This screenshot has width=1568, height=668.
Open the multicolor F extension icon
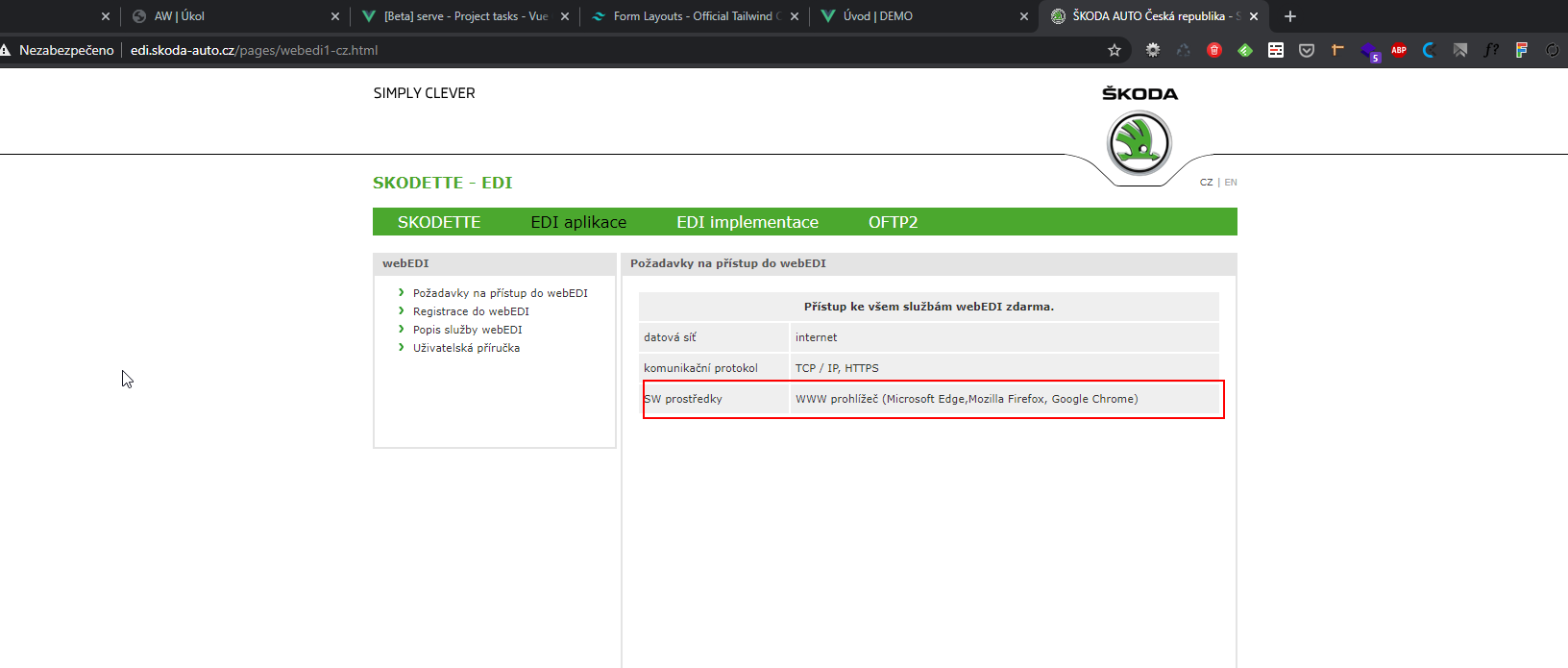coord(1522,50)
